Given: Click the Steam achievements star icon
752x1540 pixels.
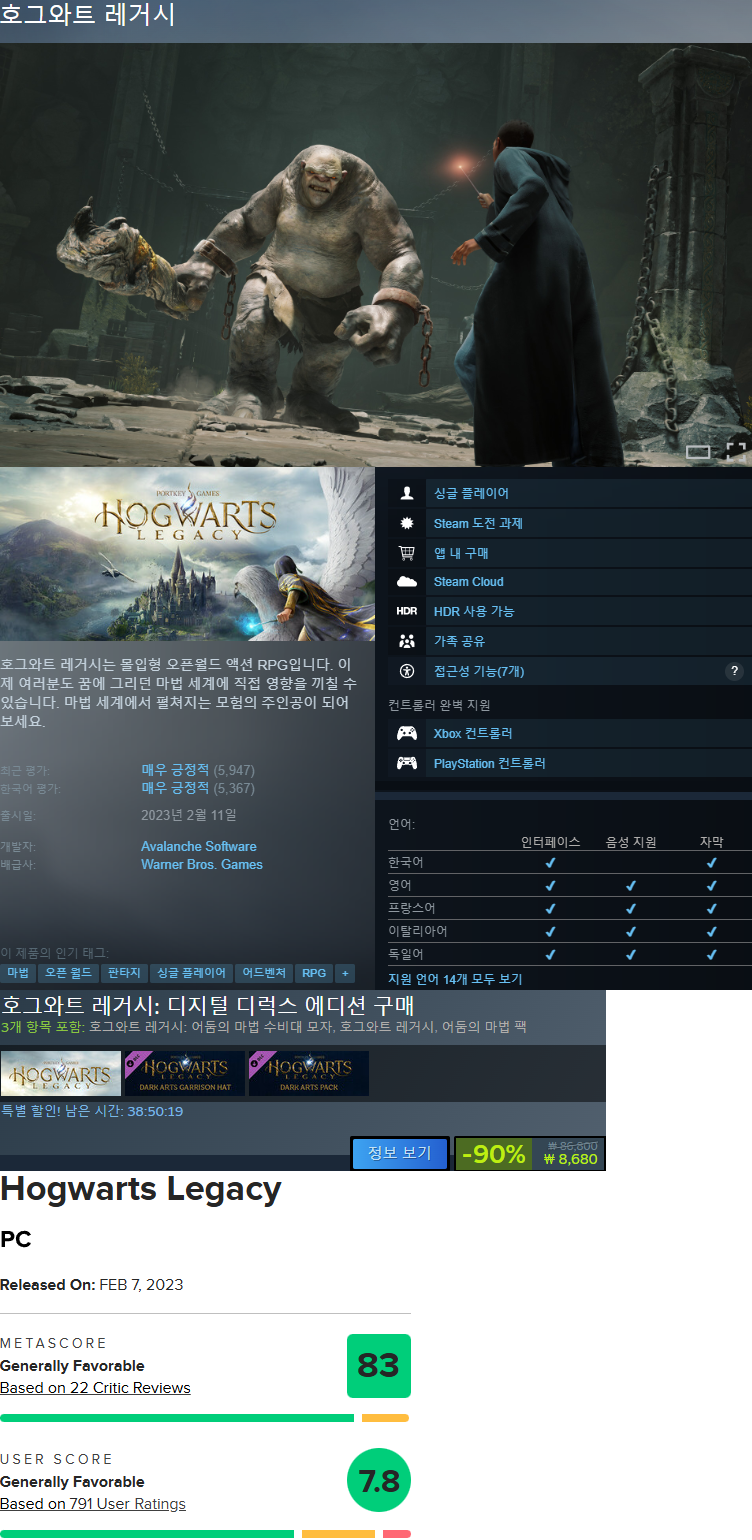Looking at the screenshot, I should click(406, 523).
